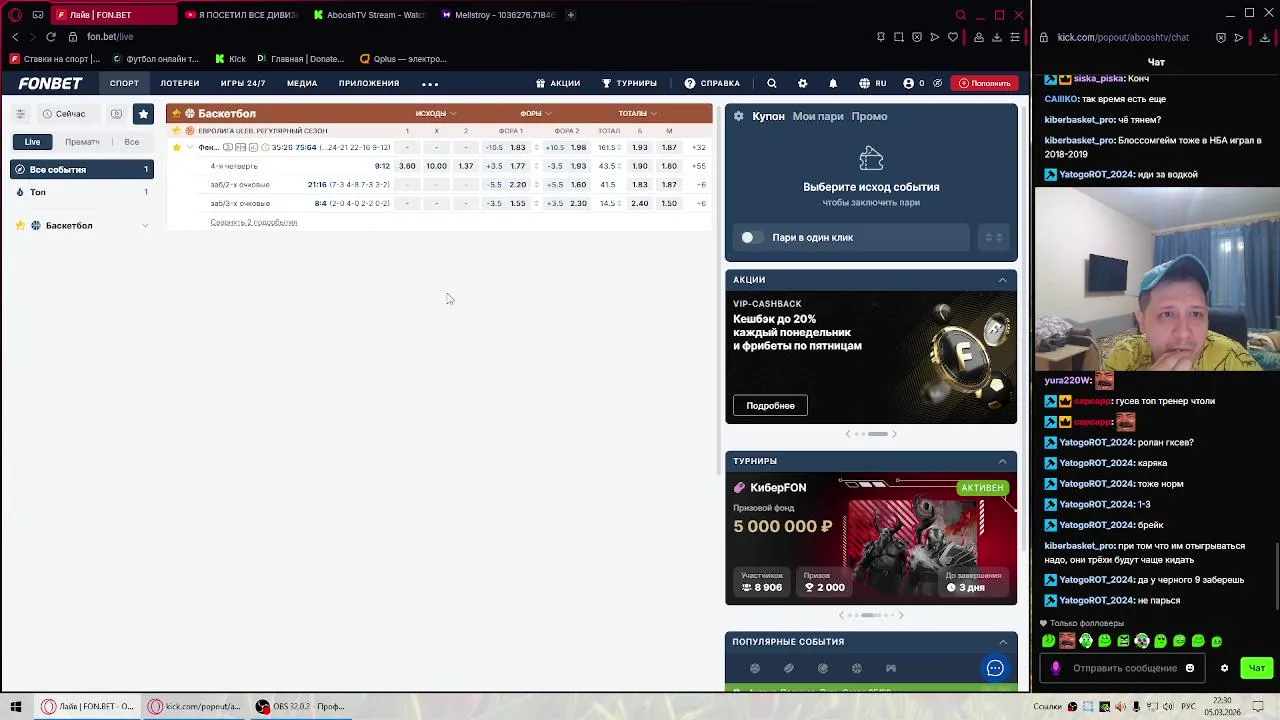Expand Баскетбол sidebar chevron

pyautogui.click(x=145, y=226)
